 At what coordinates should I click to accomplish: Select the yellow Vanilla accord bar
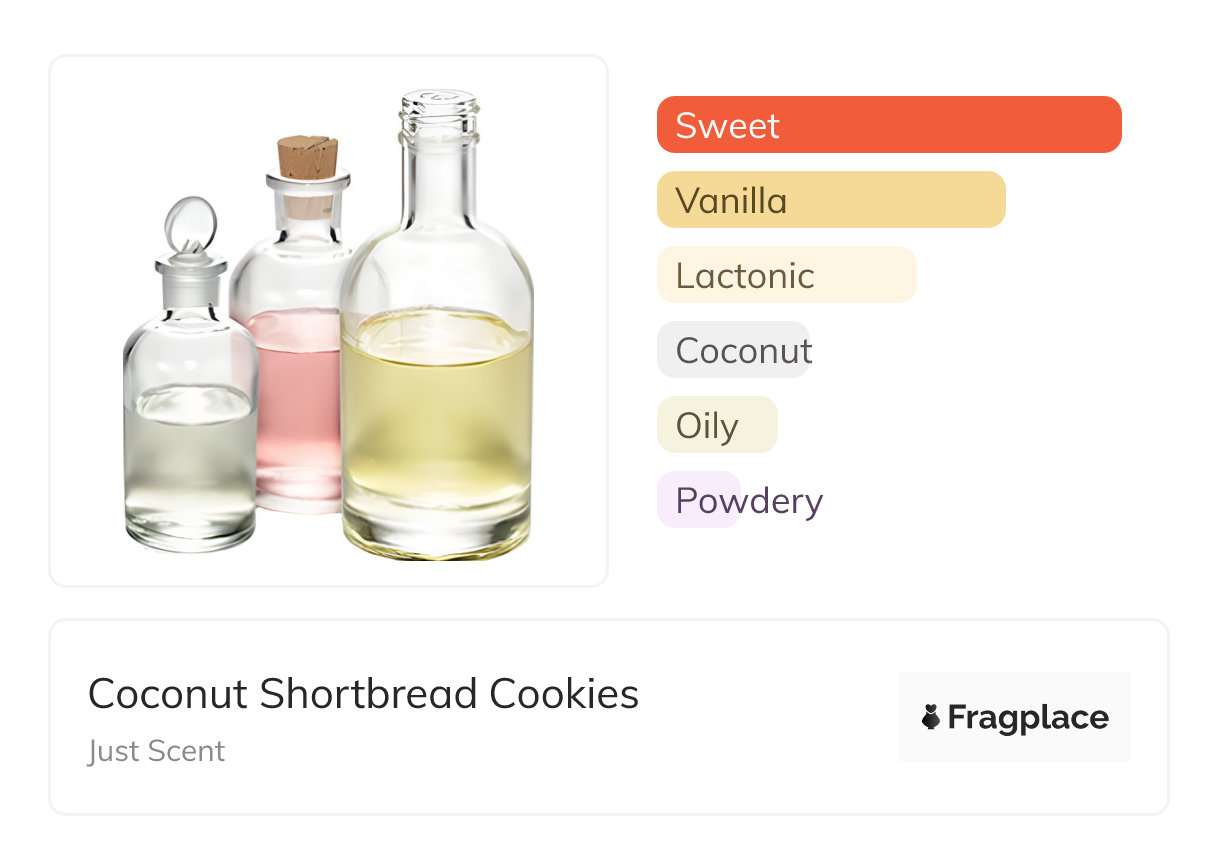point(830,200)
